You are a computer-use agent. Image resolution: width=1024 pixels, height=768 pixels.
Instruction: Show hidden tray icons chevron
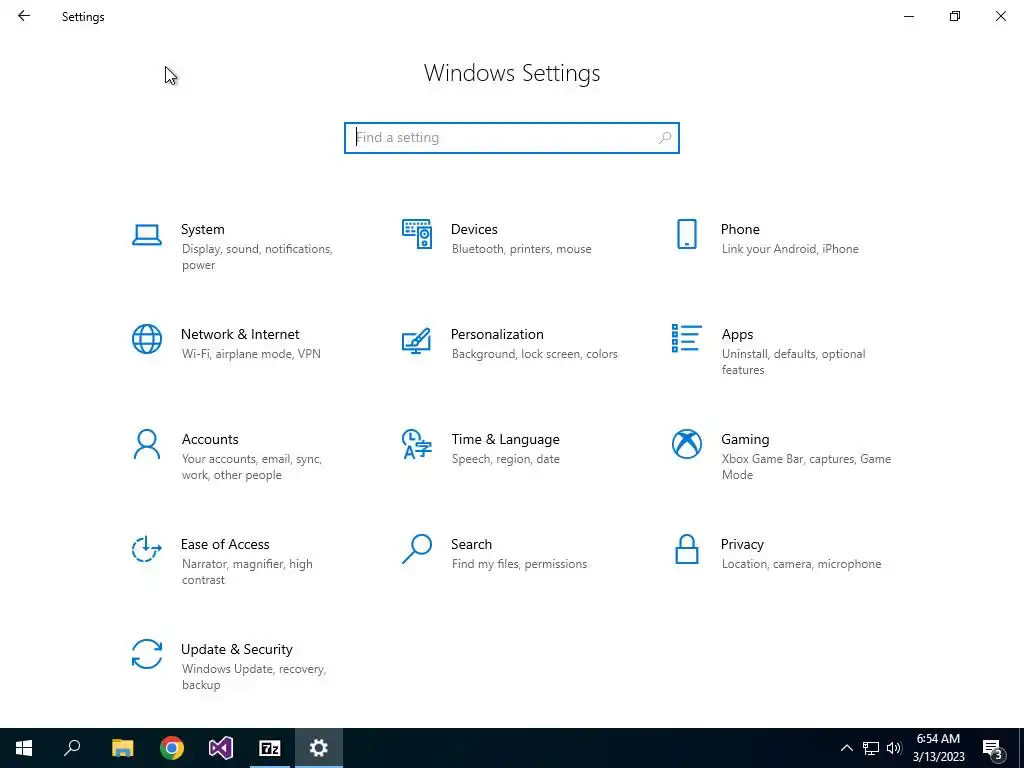[846, 748]
